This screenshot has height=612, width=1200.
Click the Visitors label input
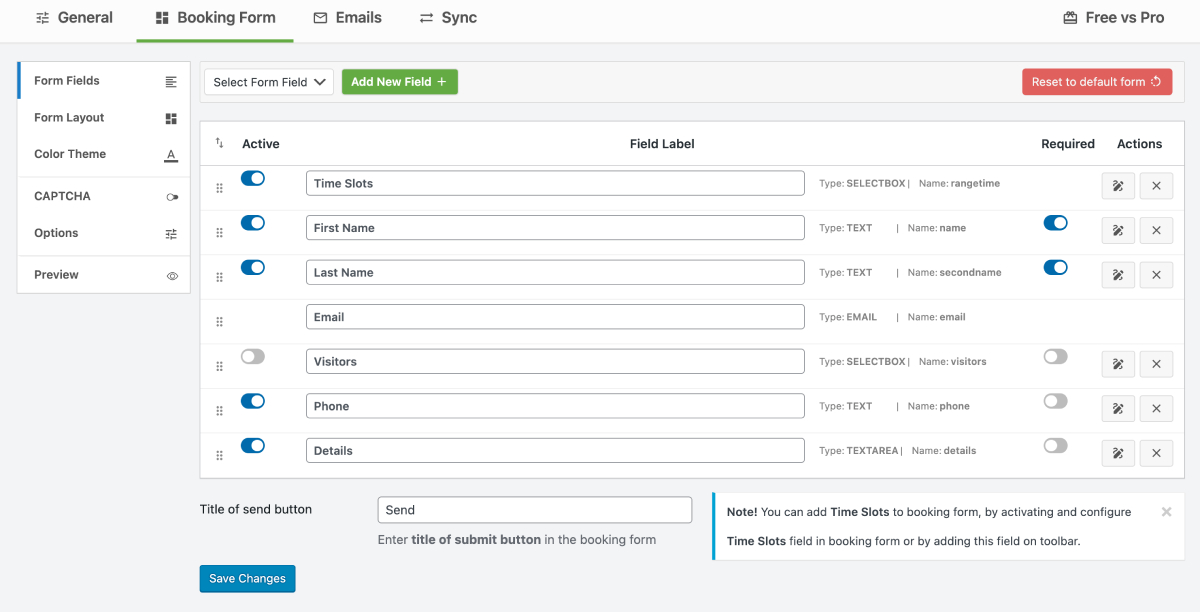click(555, 361)
